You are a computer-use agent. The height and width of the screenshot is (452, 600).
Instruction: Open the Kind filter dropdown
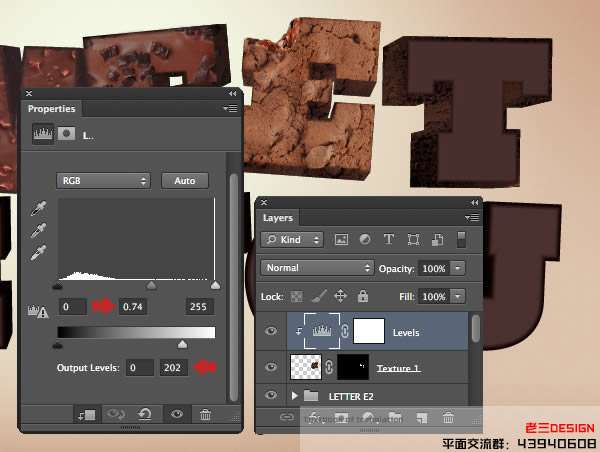pyautogui.click(x=292, y=240)
